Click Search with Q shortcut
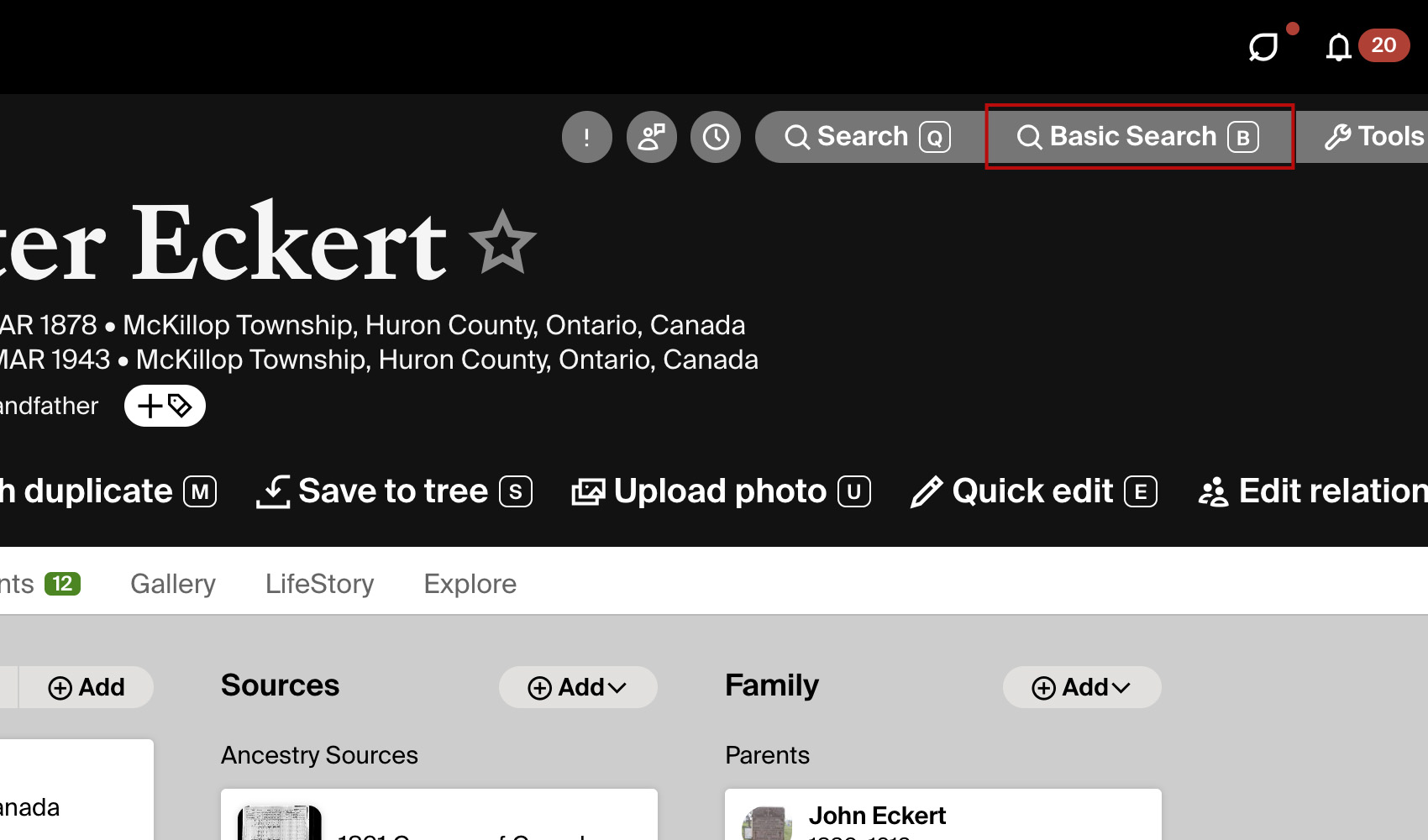 click(868, 137)
